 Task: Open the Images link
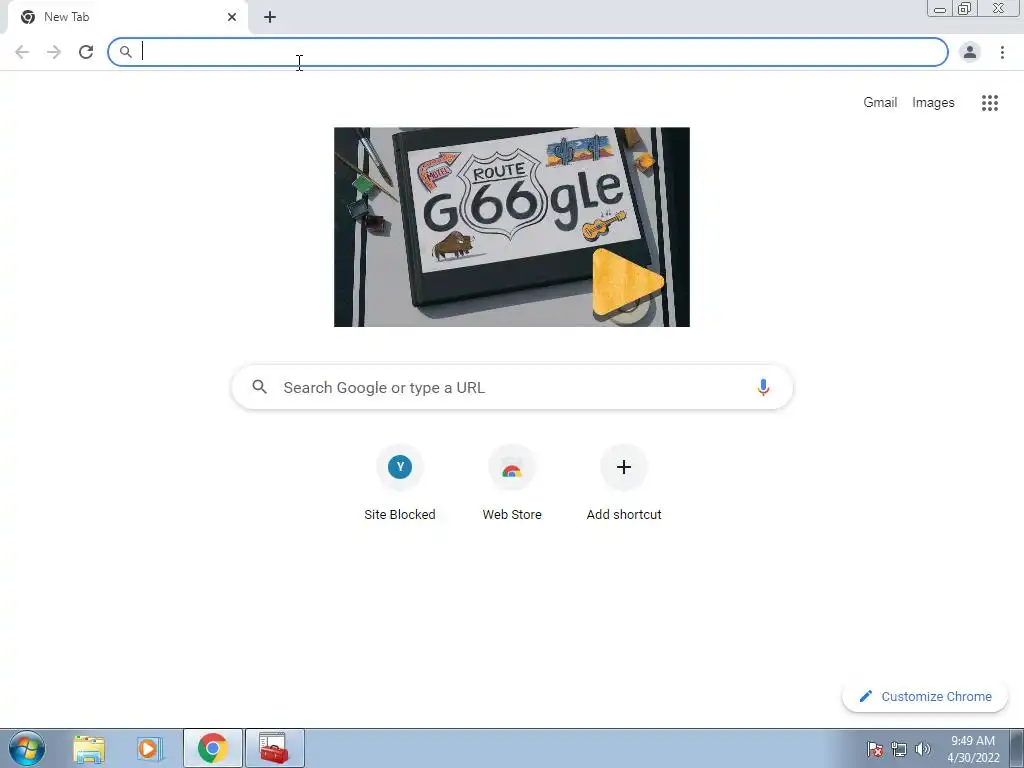coord(933,103)
